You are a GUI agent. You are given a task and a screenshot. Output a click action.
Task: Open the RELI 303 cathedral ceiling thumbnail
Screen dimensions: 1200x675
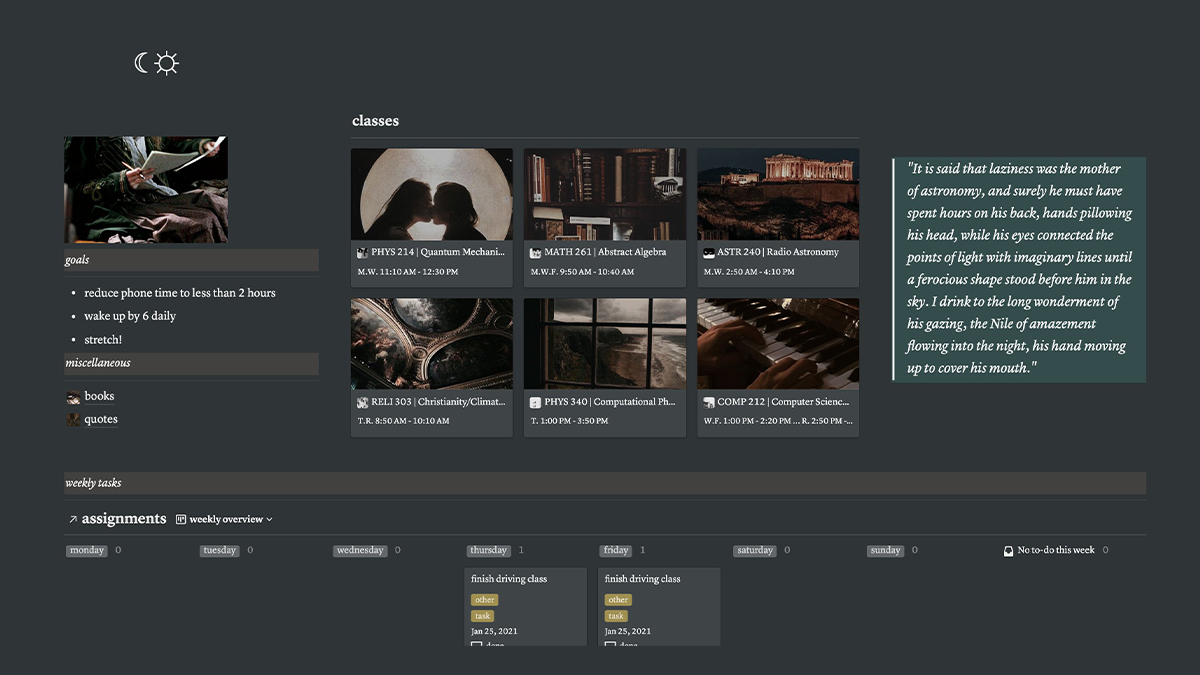[432, 343]
